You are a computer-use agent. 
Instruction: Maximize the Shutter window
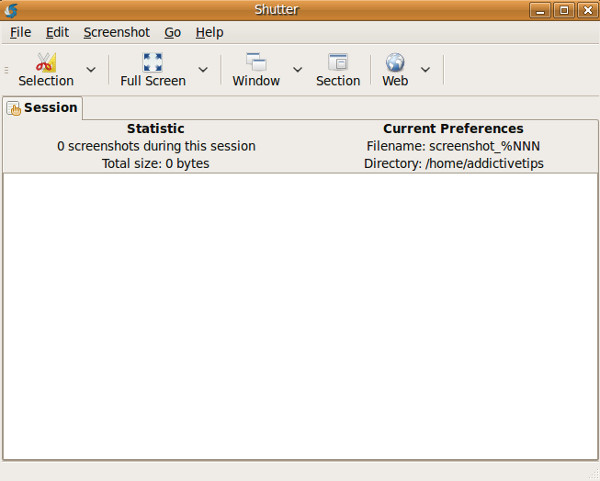tap(564, 10)
